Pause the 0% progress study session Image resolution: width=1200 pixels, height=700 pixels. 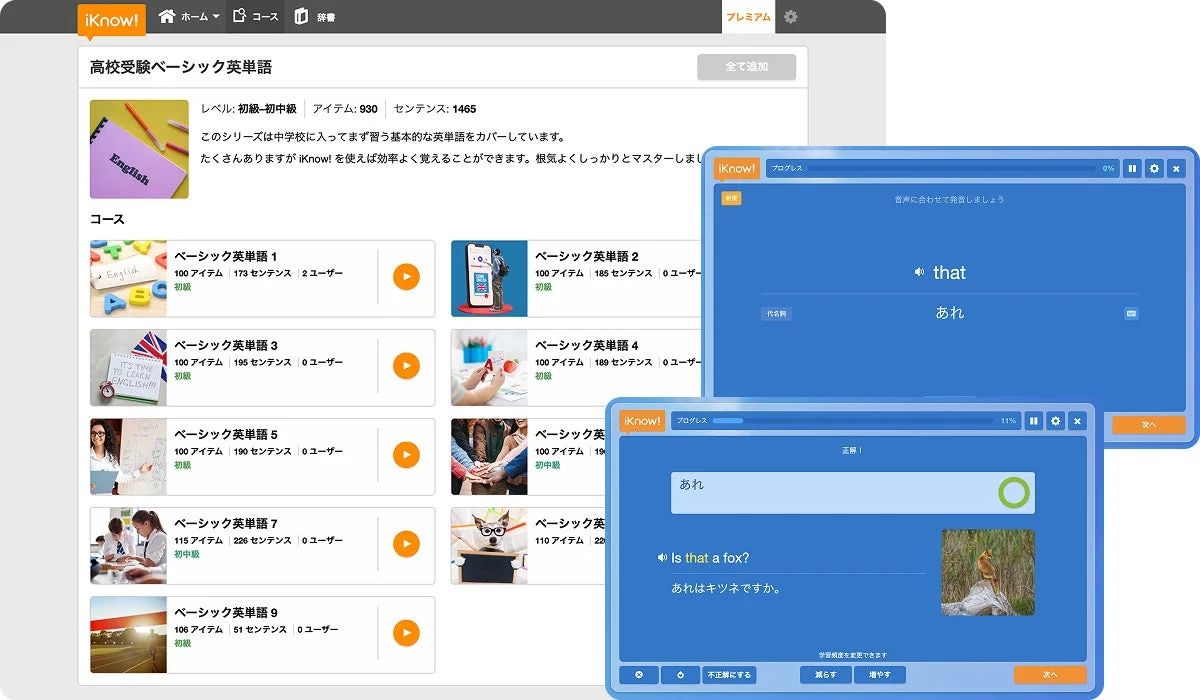[x=1131, y=168]
